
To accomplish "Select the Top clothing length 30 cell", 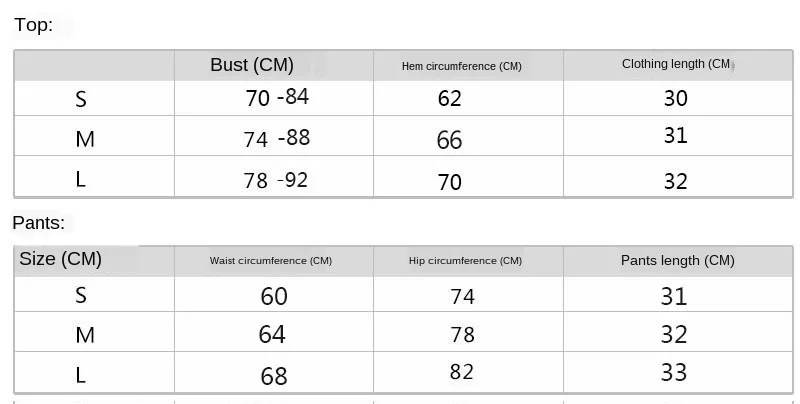I will pos(676,98).
